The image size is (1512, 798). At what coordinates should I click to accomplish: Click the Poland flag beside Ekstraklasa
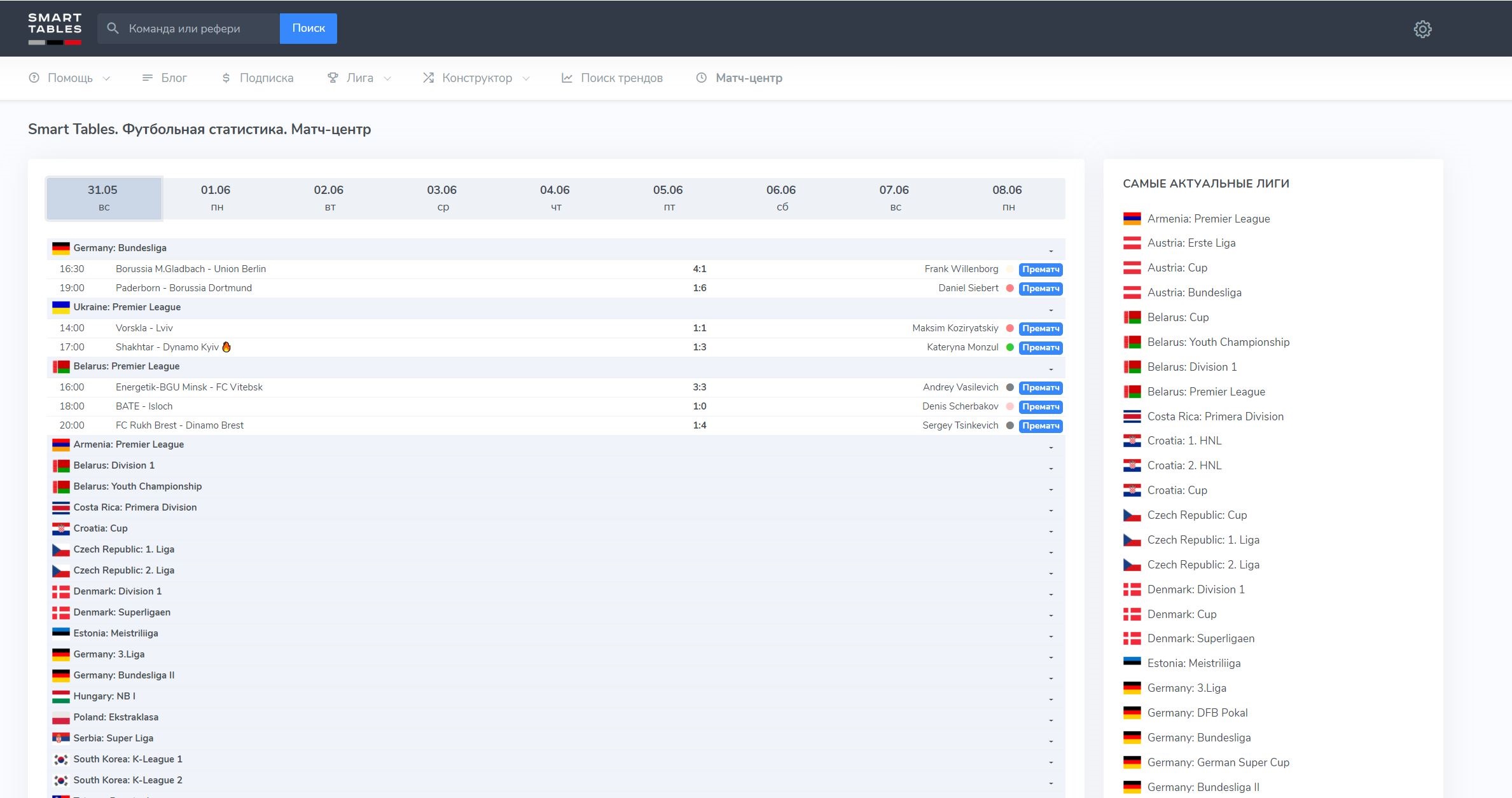pos(61,717)
